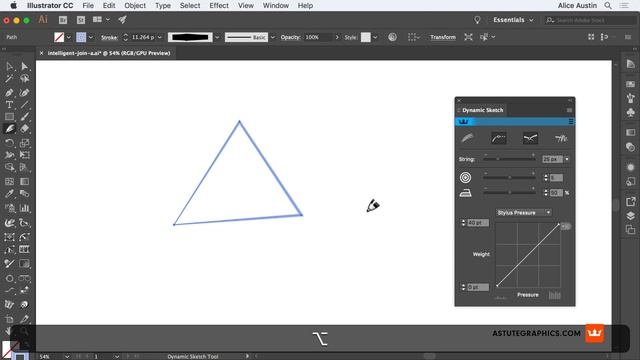Image resolution: width=640 pixels, height=360 pixels.
Task: Open the Effect menu
Action: [x=219, y=6]
